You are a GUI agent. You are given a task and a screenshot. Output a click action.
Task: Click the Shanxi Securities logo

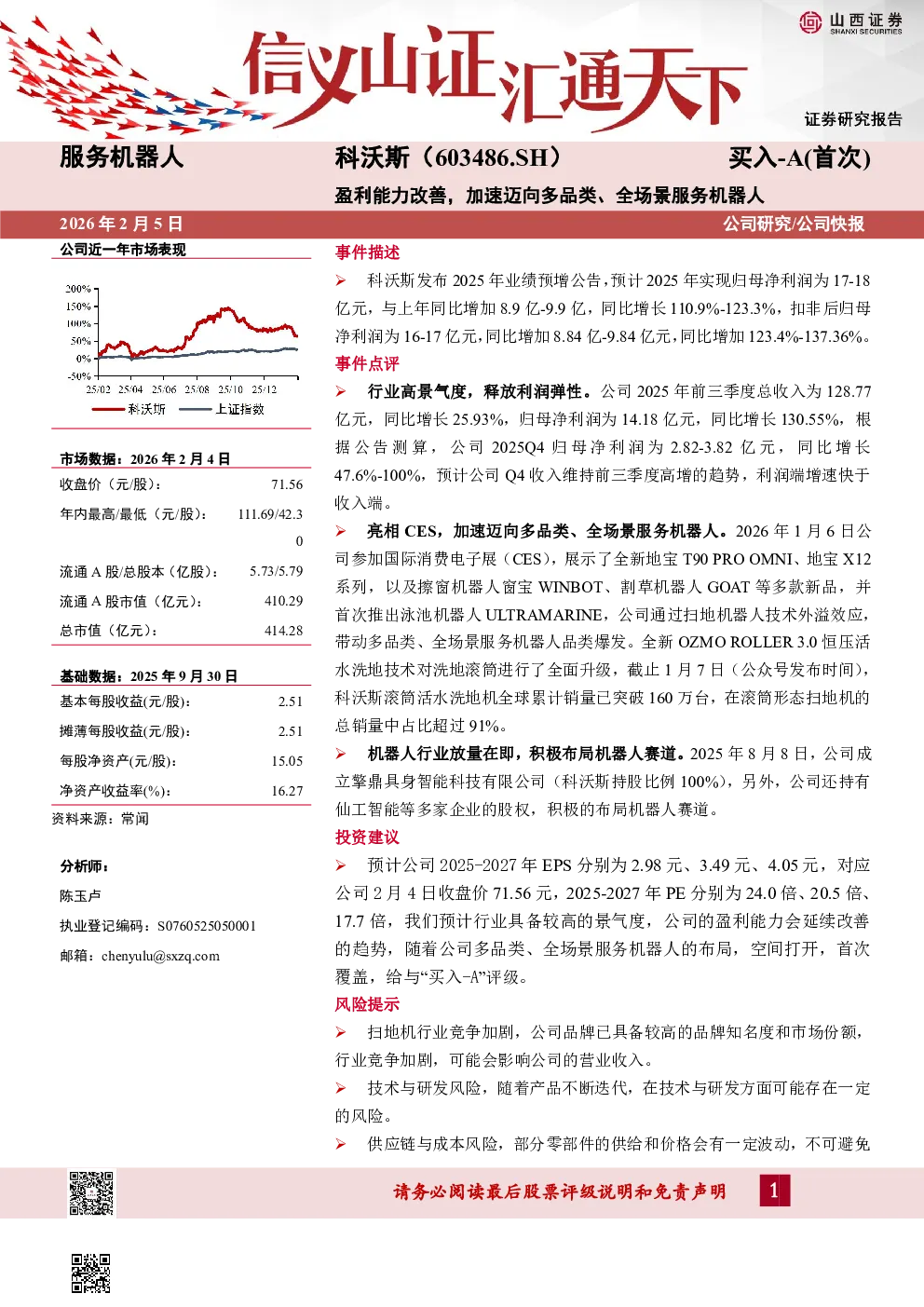tap(850, 22)
